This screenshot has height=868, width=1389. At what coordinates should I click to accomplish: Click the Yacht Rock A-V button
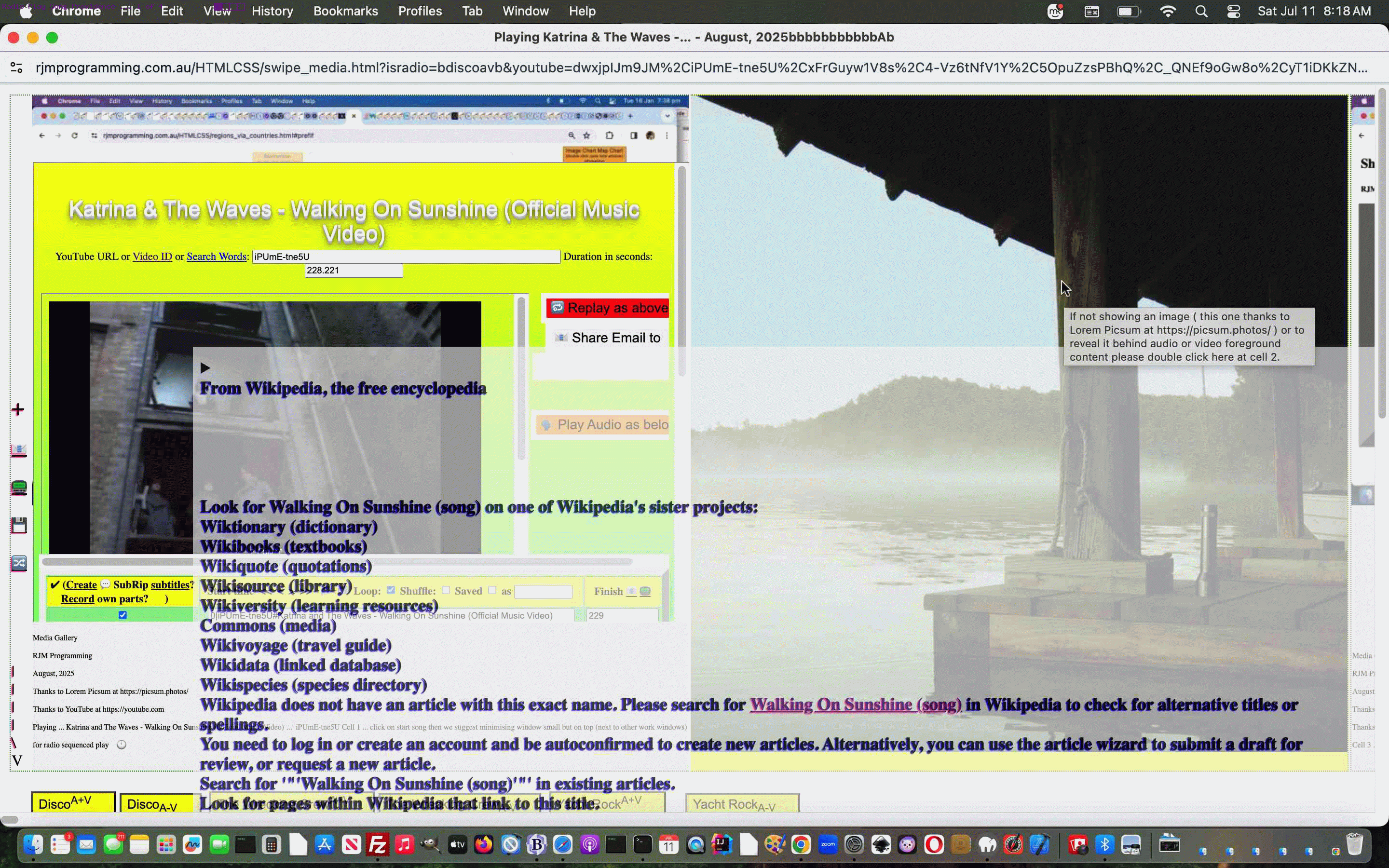(x=742, y=803)
